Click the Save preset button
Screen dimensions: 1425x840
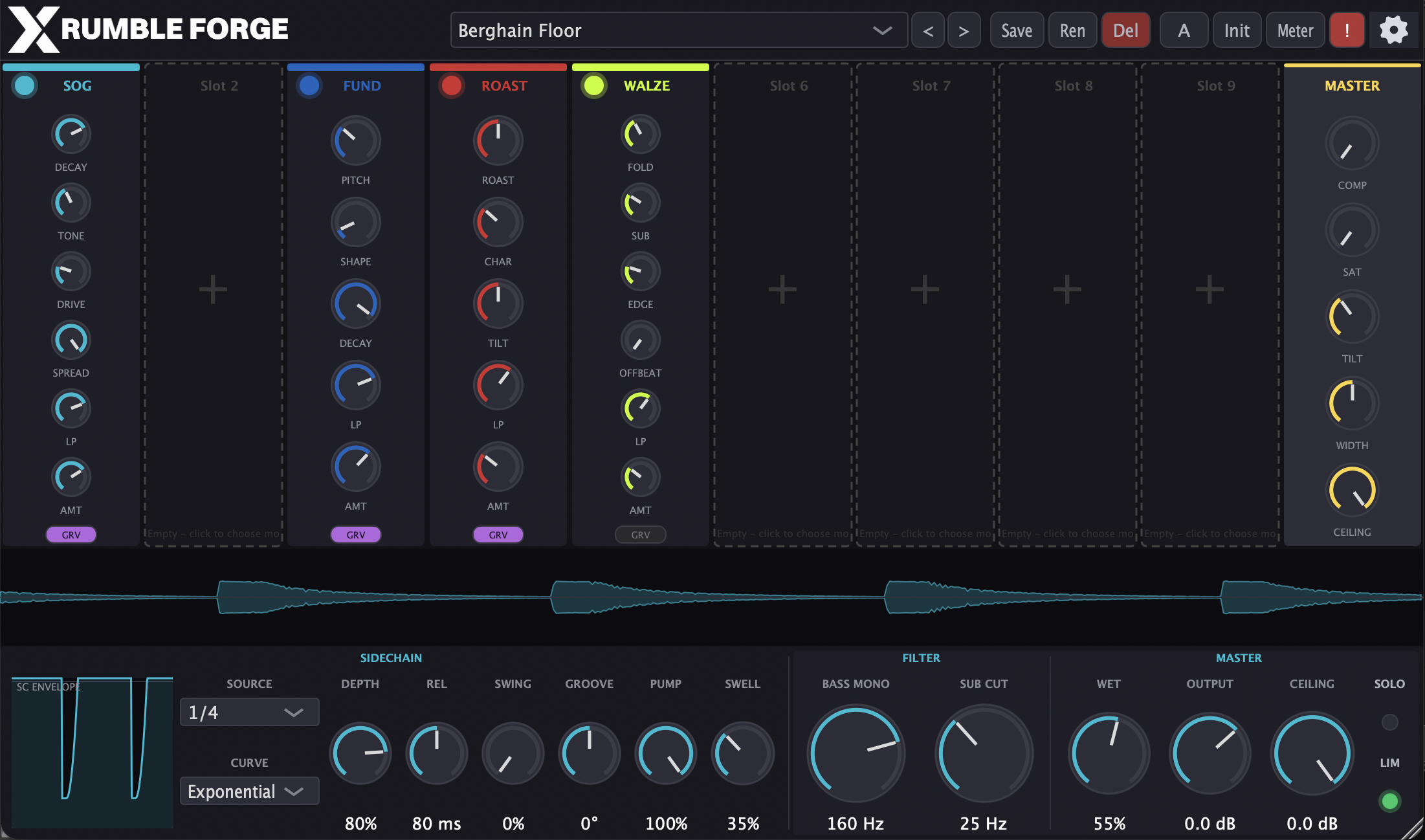(1017, 30)
